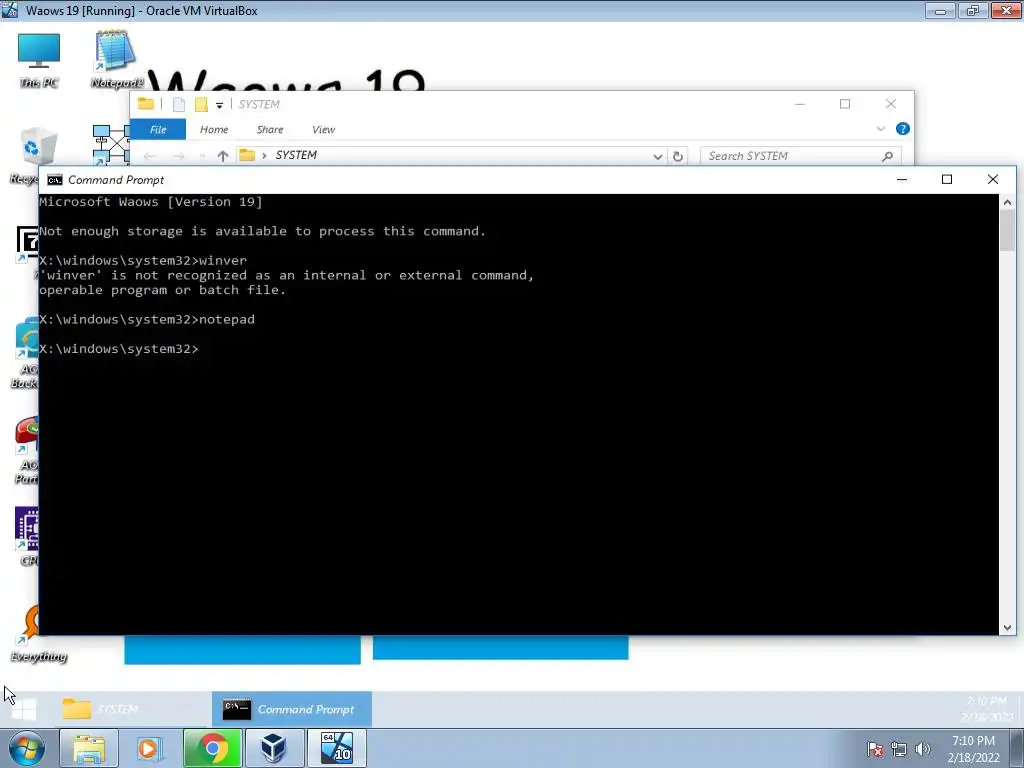The image size is (1024, 768).
Task: Click the Search SYSTEM input field
Action: point(801,156)
